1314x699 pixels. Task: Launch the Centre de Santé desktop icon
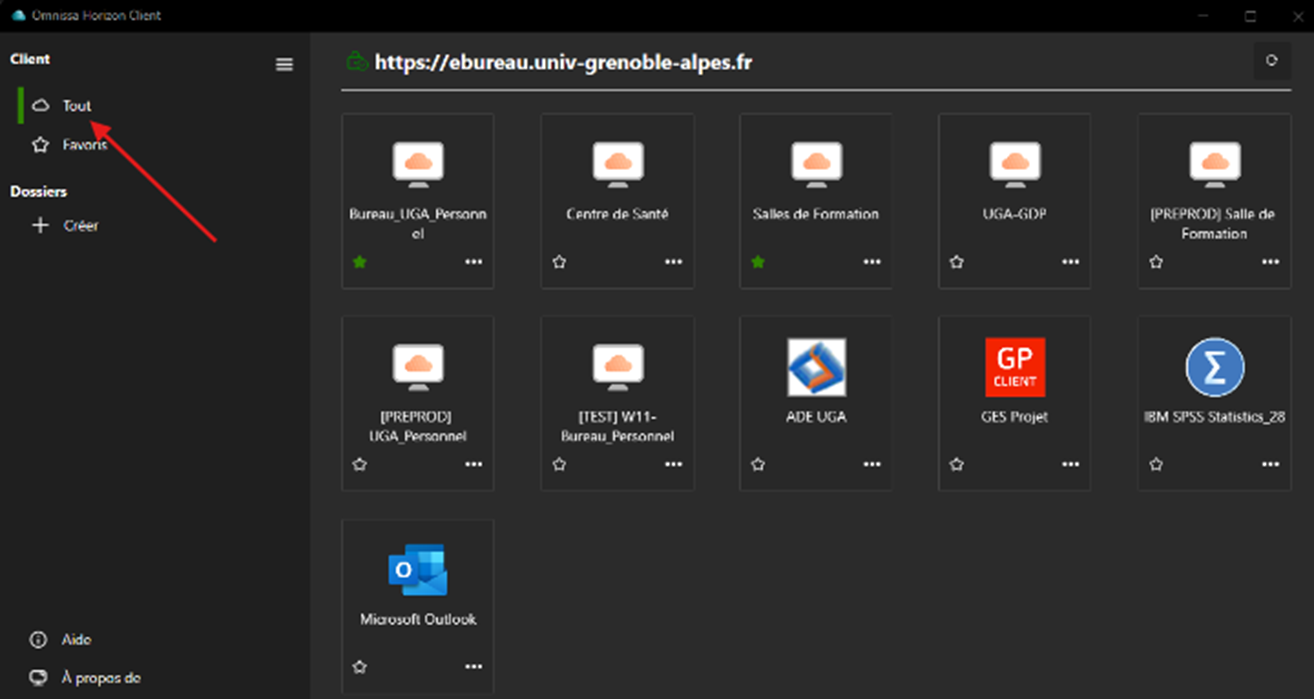click(617, 165)
